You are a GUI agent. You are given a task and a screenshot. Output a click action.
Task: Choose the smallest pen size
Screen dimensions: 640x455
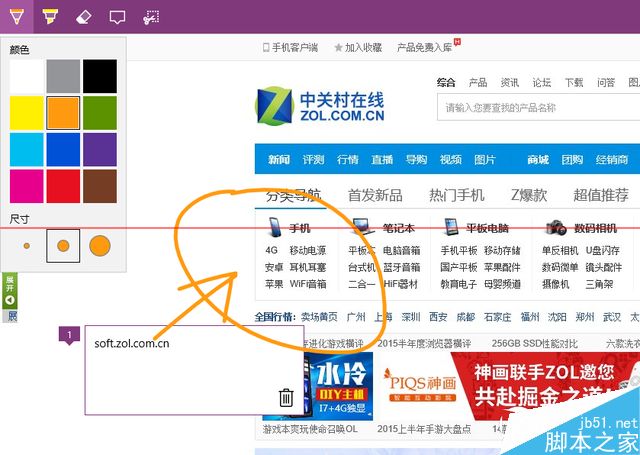27,245
